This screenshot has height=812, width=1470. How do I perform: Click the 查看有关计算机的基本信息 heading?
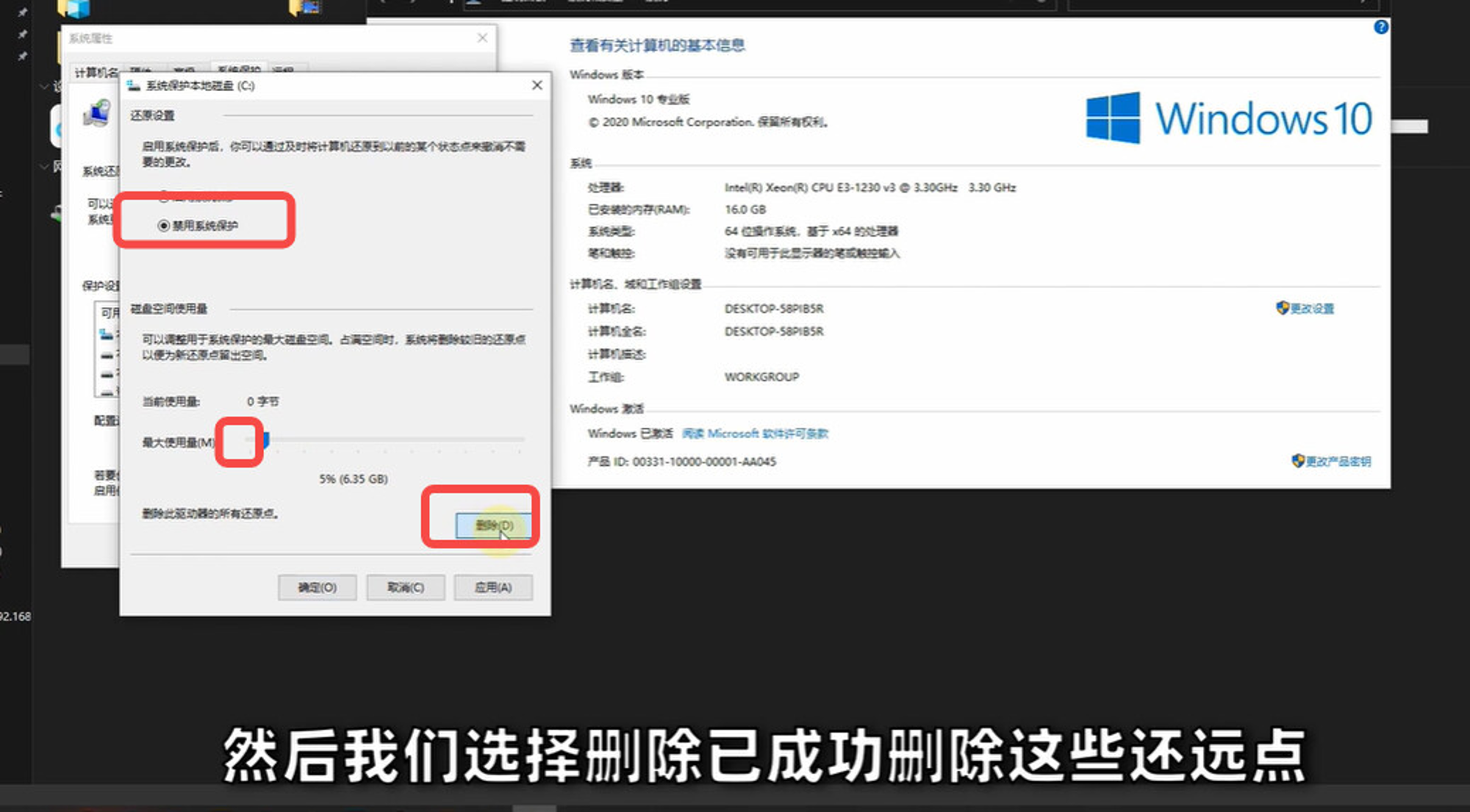click(657, 46)
